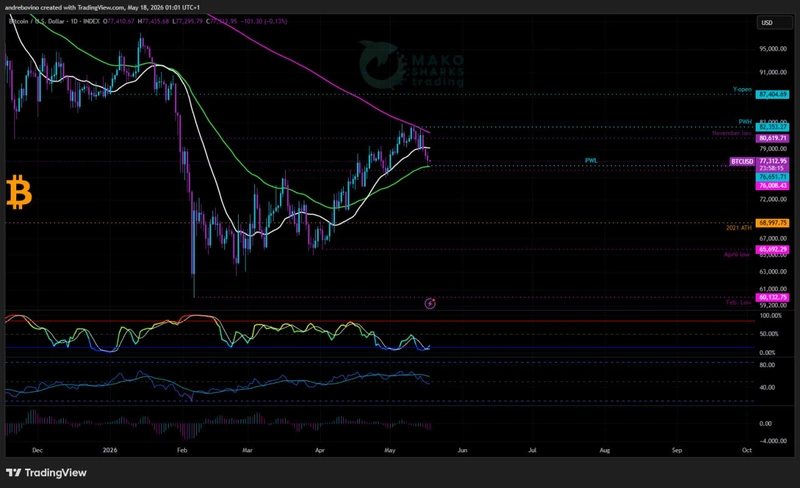The width and height of the screenshot is (800, 488).
Task: Click the Sep label on time axis
Action: 677,450
